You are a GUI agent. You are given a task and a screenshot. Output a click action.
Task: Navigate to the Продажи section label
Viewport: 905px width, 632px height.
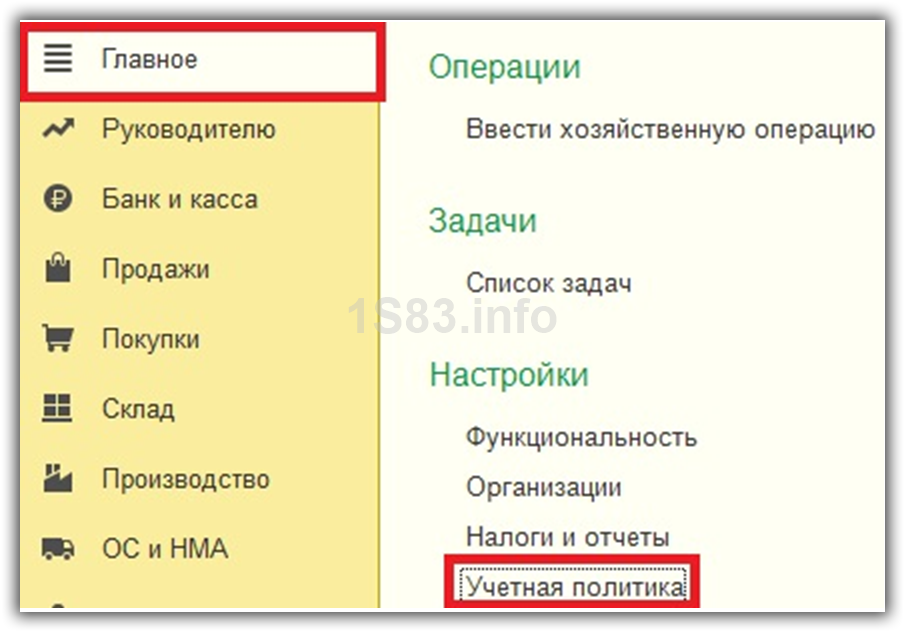pos(155,269)
